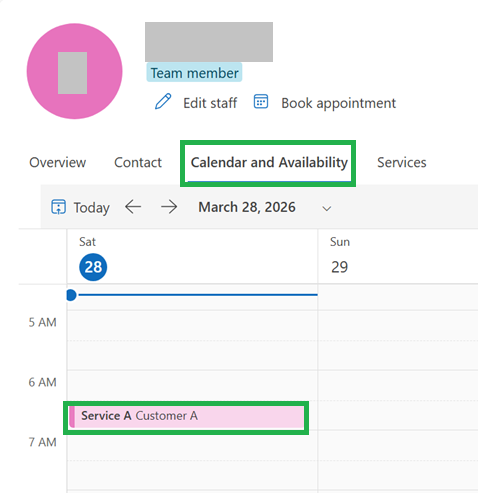Expand the March 28, 2026 date picker chevron
This screenshot has width=478, height=493.
coord(327,209)
